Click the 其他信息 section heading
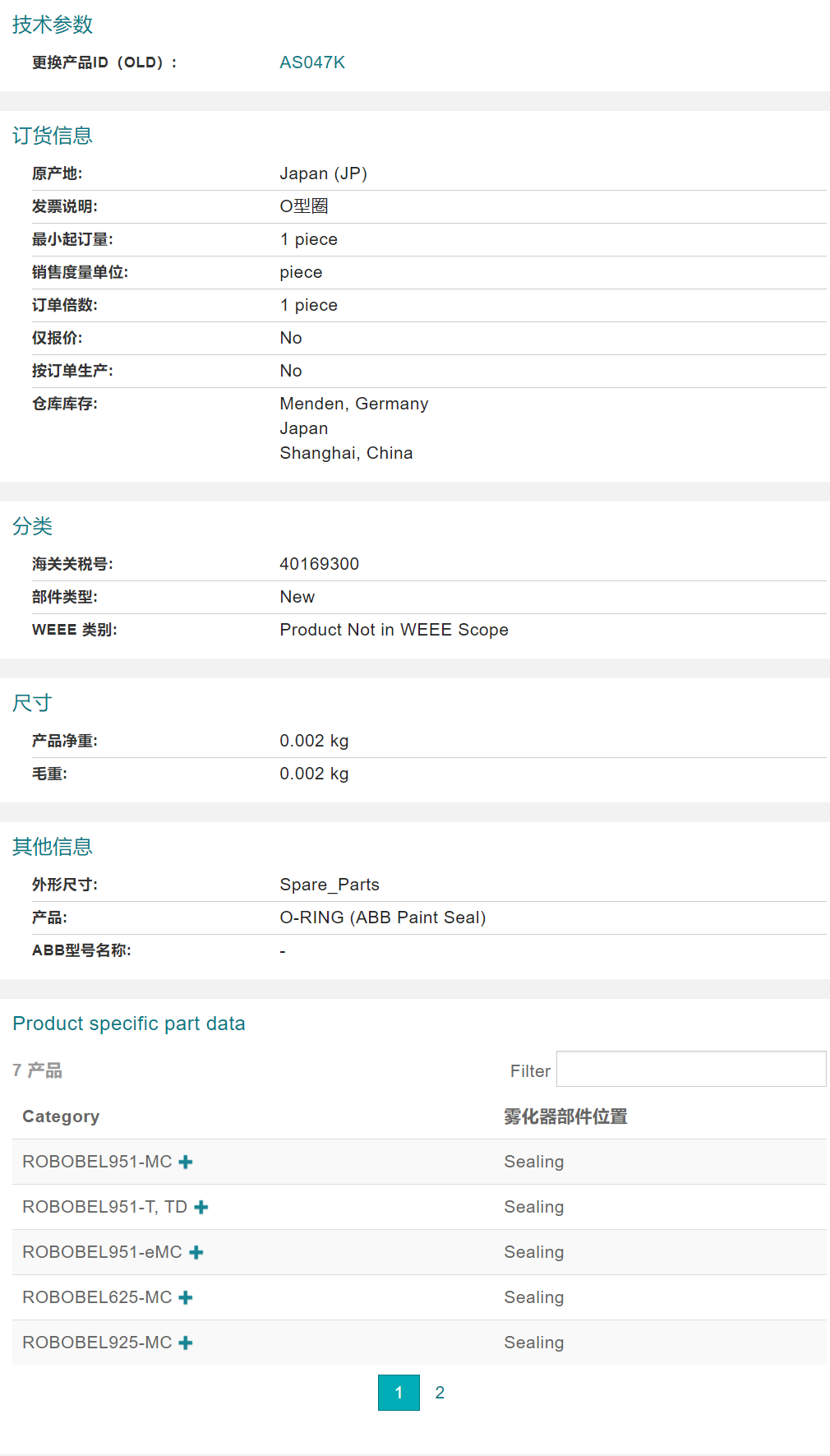The width and height of the screenshot is (830, 1456). point(53,847)
